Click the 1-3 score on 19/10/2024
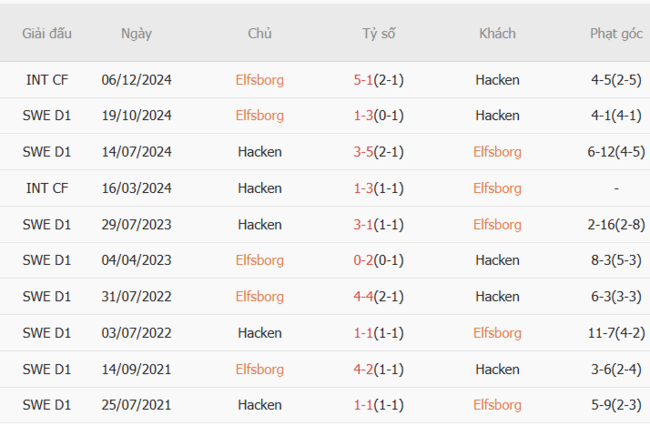650x426 pixels. pyautogui.click(x=364, y=115)
